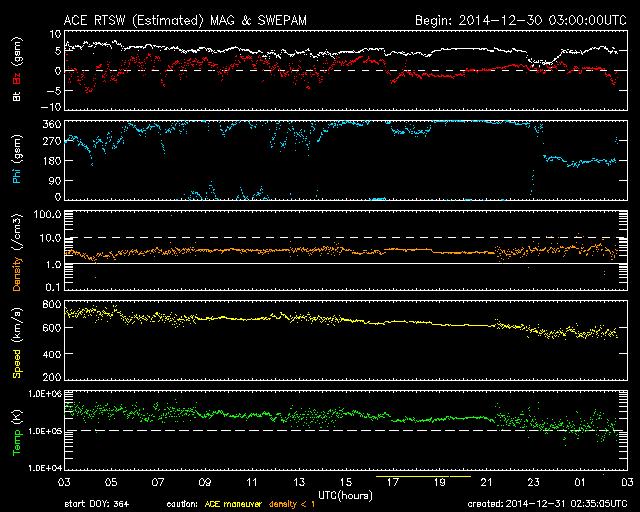Click the UTC(hours) x-axis label
Viewport: 640px width, 512px height.
(345, 493)
